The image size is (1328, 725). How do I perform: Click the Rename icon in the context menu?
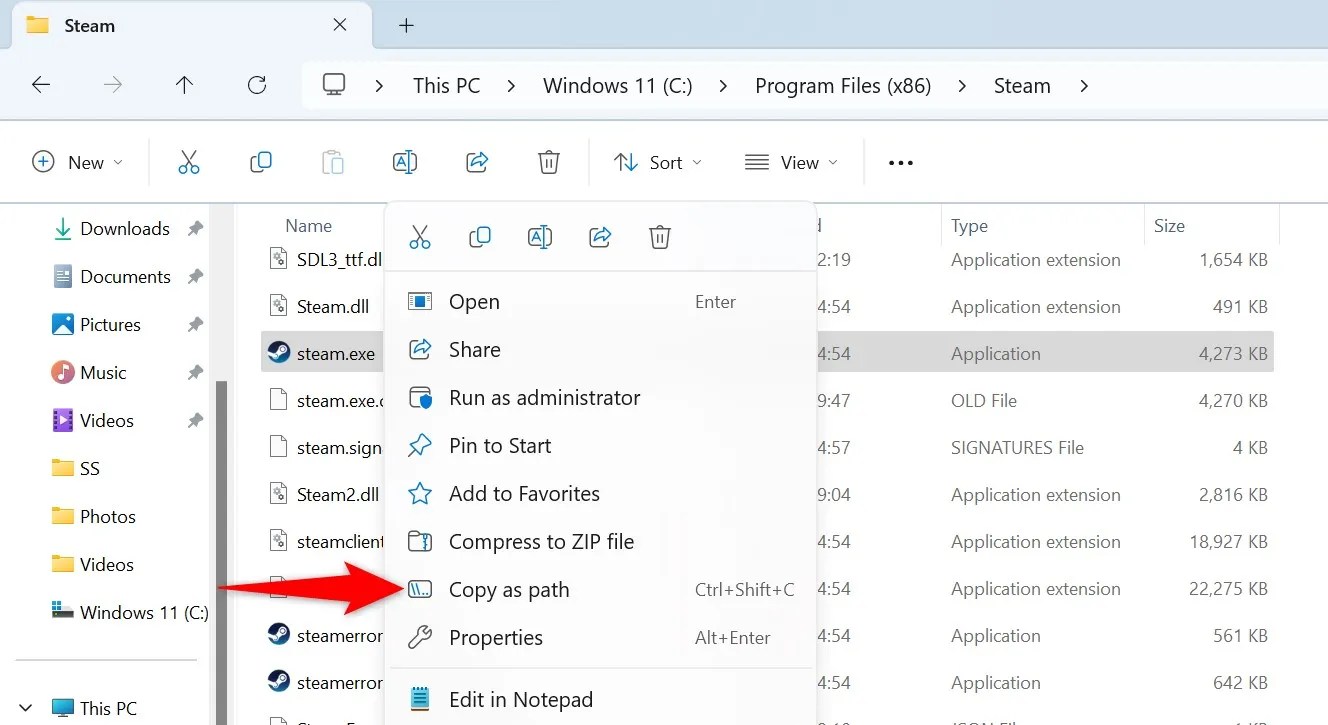click(539, 237)
